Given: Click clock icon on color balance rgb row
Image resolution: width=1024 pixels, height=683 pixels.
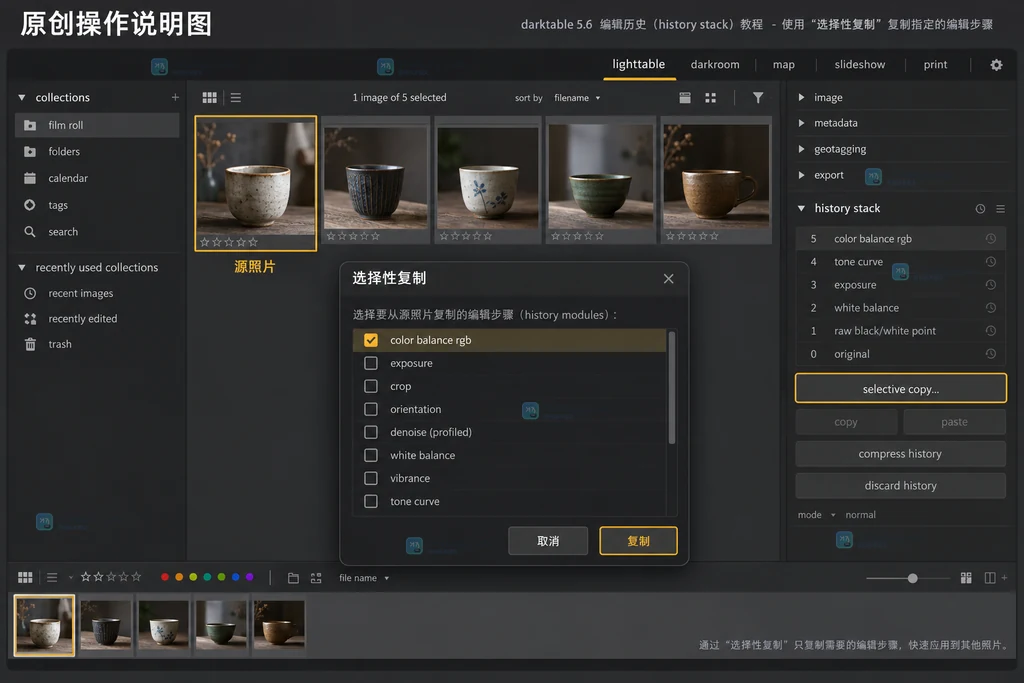Looking at the screenshot, I should [x=991, y=238].
